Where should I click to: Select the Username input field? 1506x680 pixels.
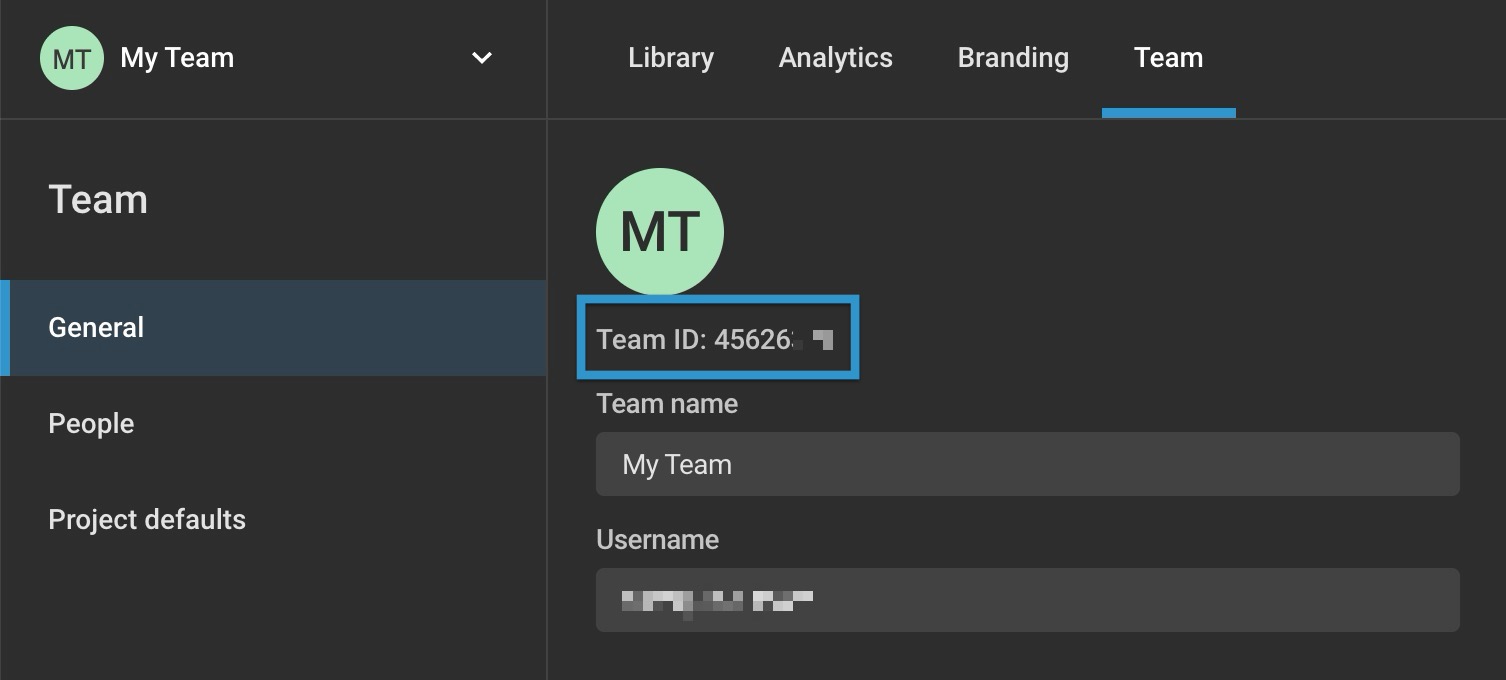click(1027, 600)
